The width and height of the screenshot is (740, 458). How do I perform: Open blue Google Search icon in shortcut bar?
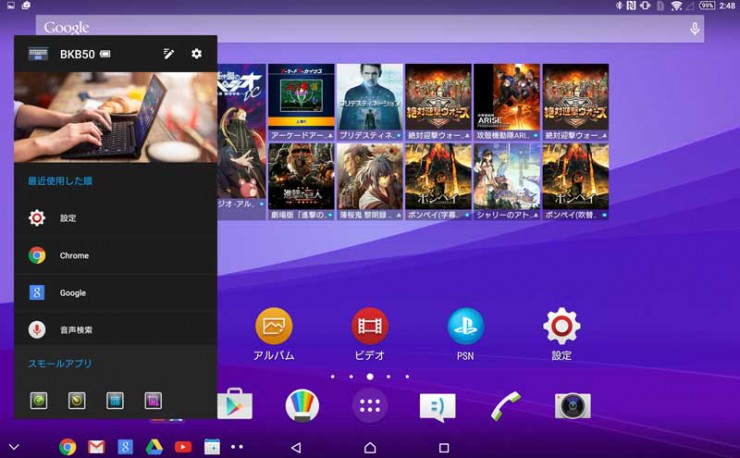[125, 447]
